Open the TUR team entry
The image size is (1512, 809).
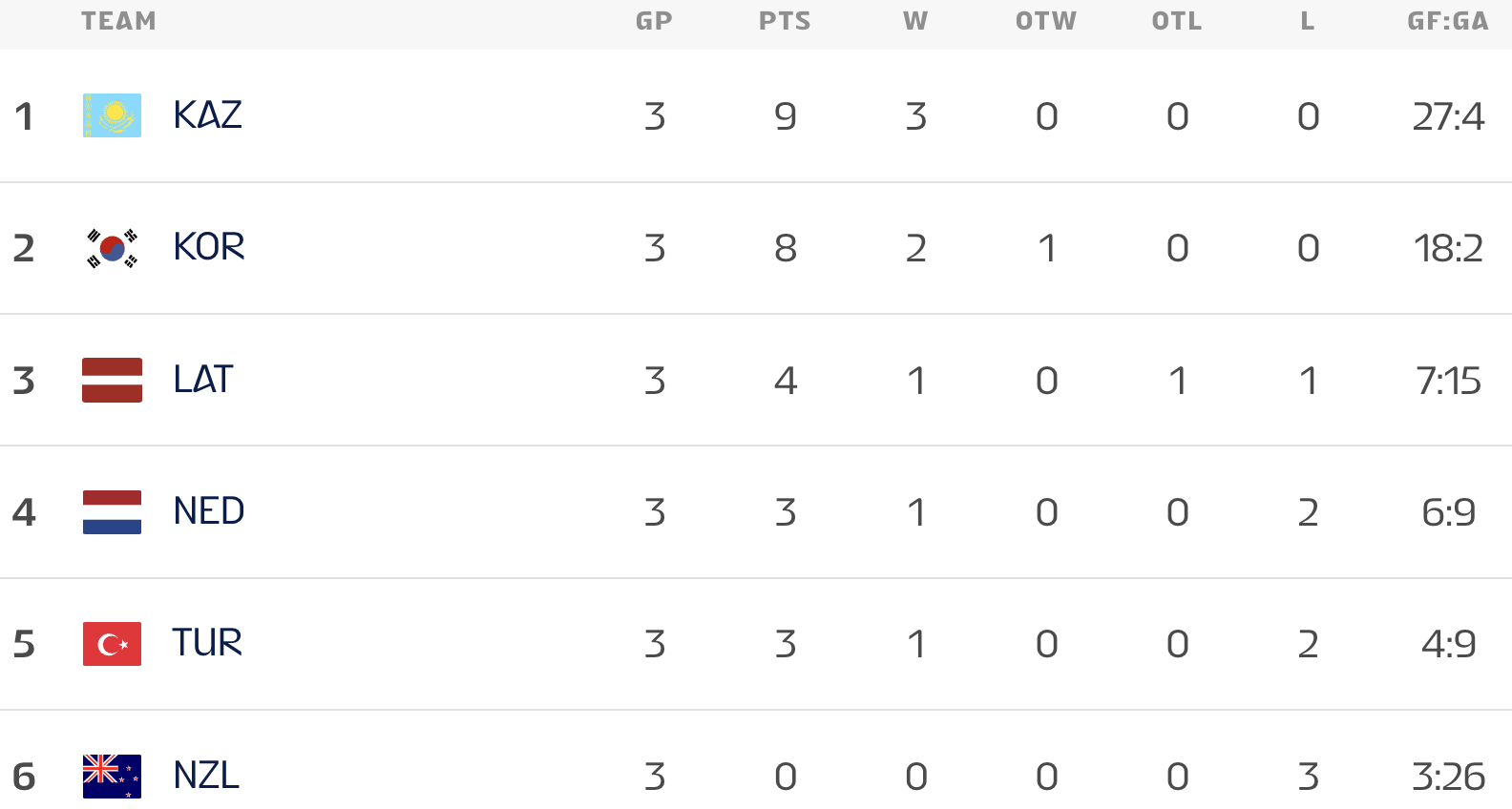[206, 644]
